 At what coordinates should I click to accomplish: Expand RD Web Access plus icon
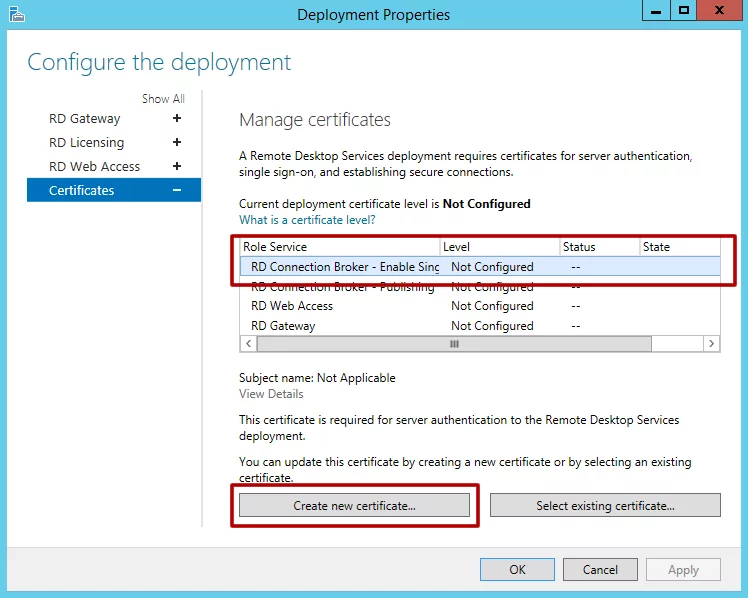tap(177, 166)
